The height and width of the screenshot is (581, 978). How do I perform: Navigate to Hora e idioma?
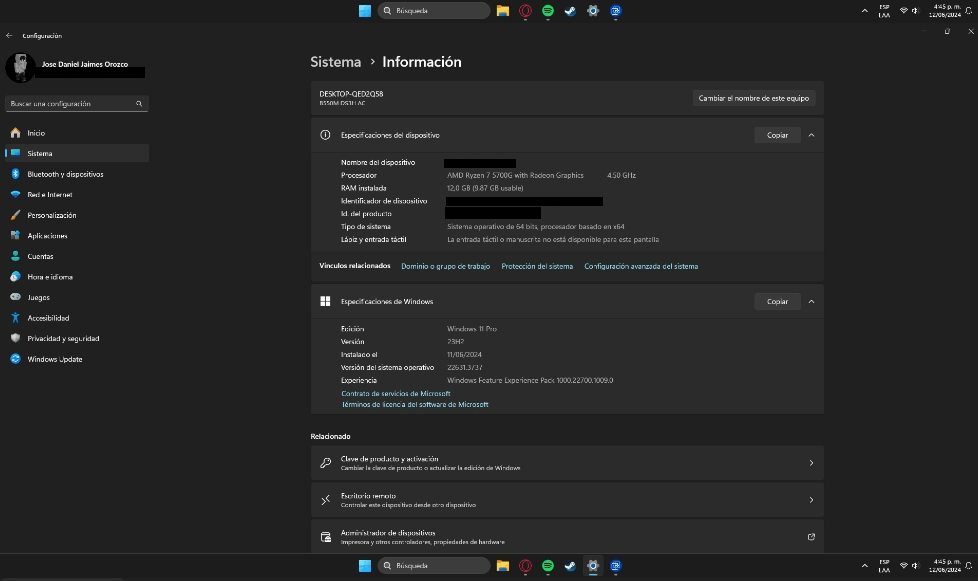coord(49,277)
